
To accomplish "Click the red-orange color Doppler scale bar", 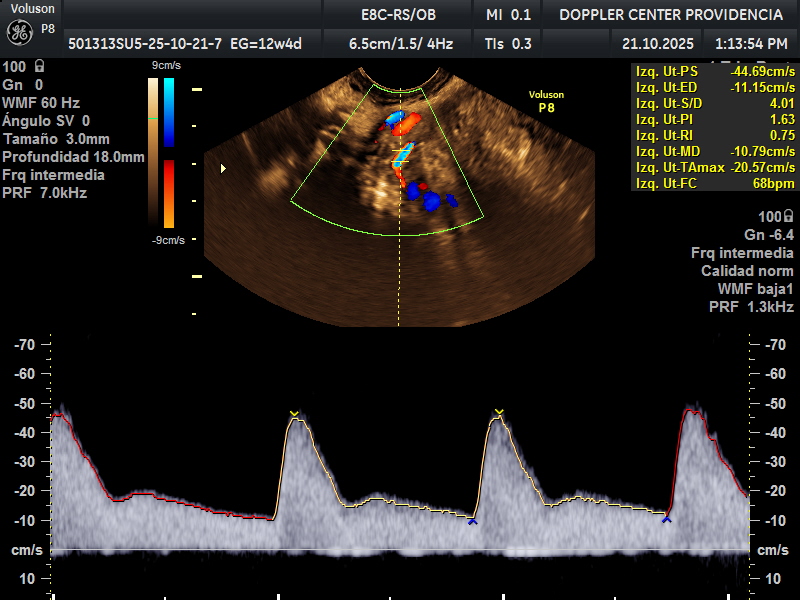I will 169,194.
